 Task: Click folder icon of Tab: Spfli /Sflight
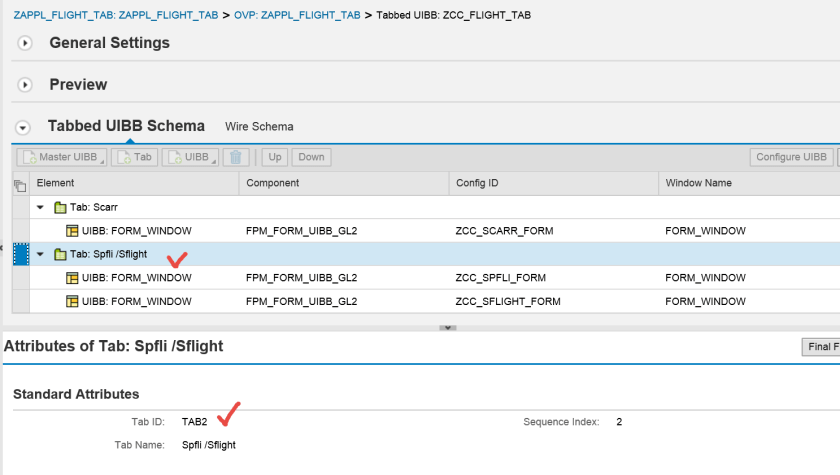tap(60, 254)
